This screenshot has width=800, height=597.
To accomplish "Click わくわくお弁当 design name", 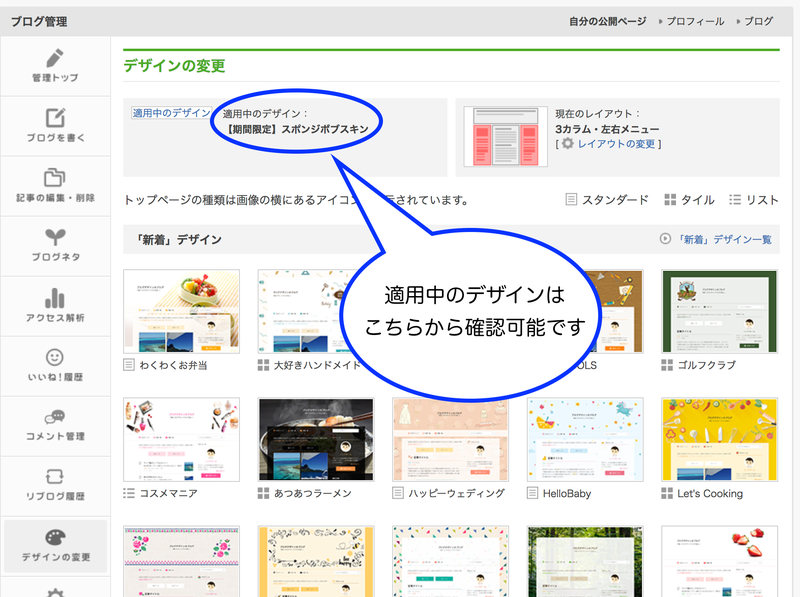I will 173,365.
